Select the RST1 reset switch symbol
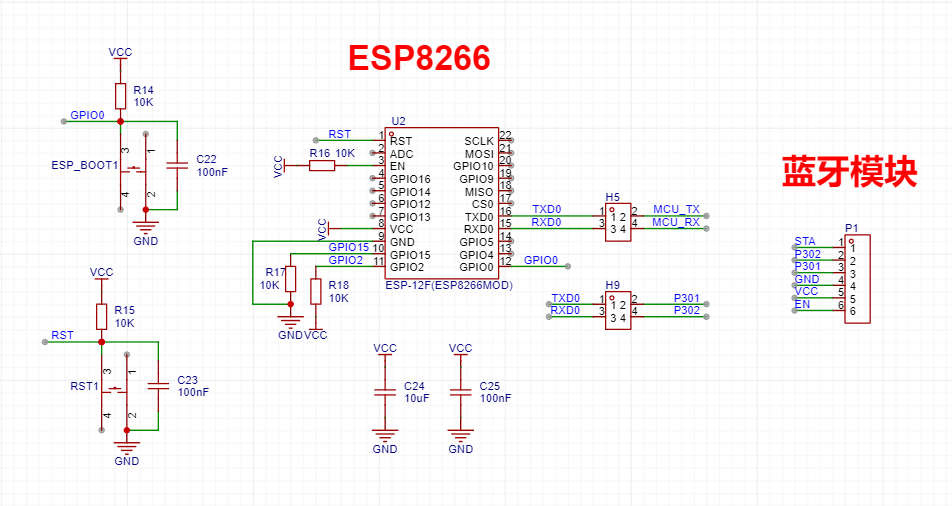952x506 pixels. pyautogui.click(x=116, y=387)
